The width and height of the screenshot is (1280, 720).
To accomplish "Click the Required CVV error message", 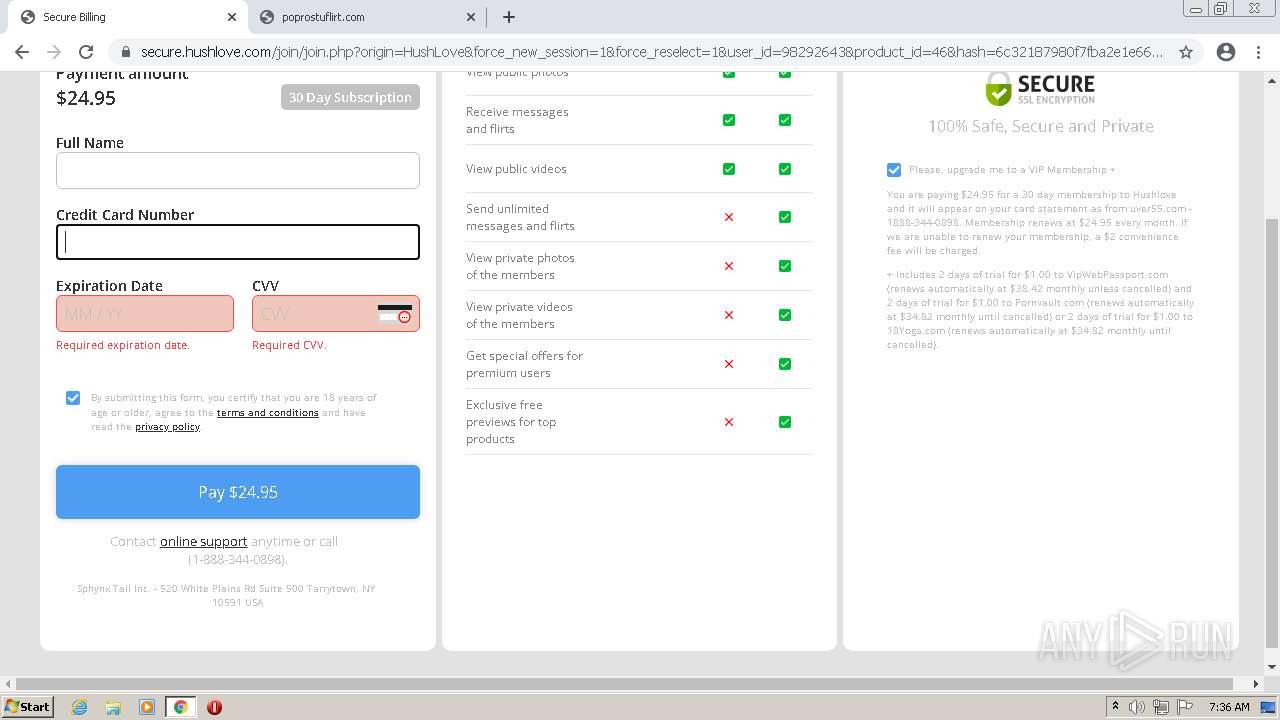I will click(289, 345).
